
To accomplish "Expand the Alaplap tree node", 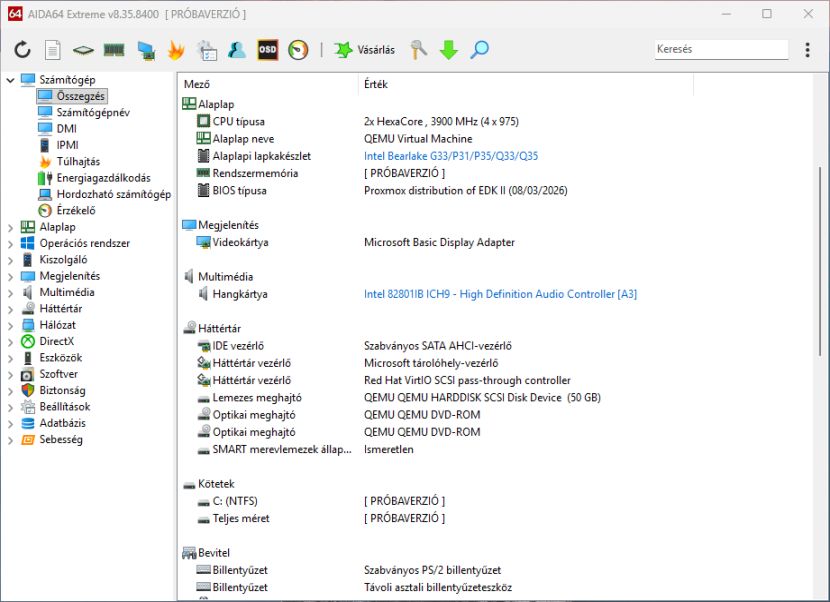I will click(x=10, y=228).
